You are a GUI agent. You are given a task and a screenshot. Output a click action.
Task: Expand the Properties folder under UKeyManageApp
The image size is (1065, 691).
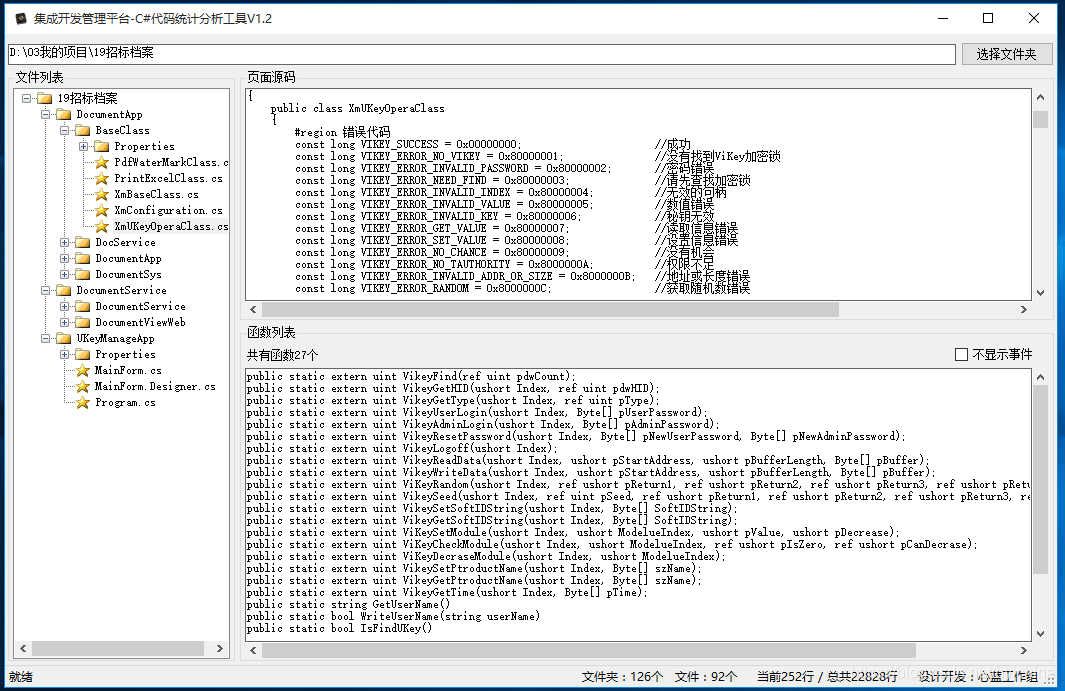tap(65, 354)
